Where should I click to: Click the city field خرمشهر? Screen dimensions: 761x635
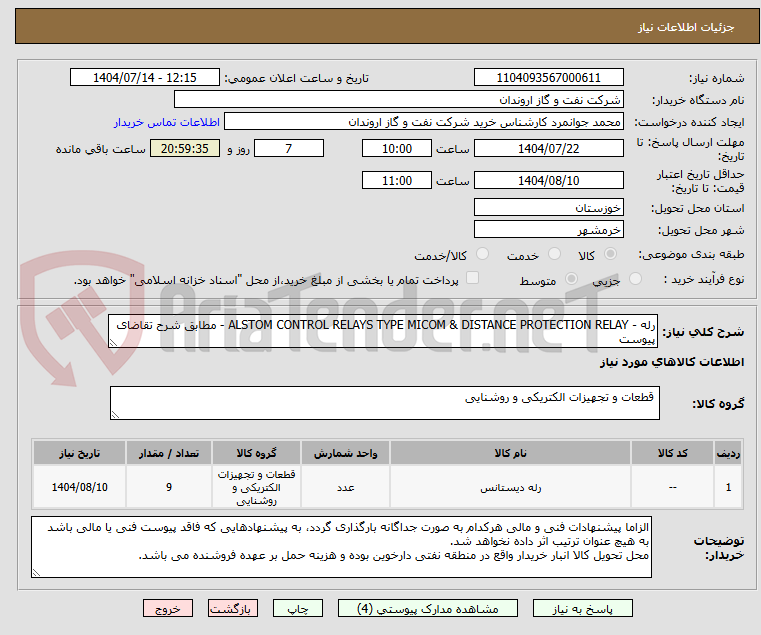pyautogui.click(x=548, y=230)
